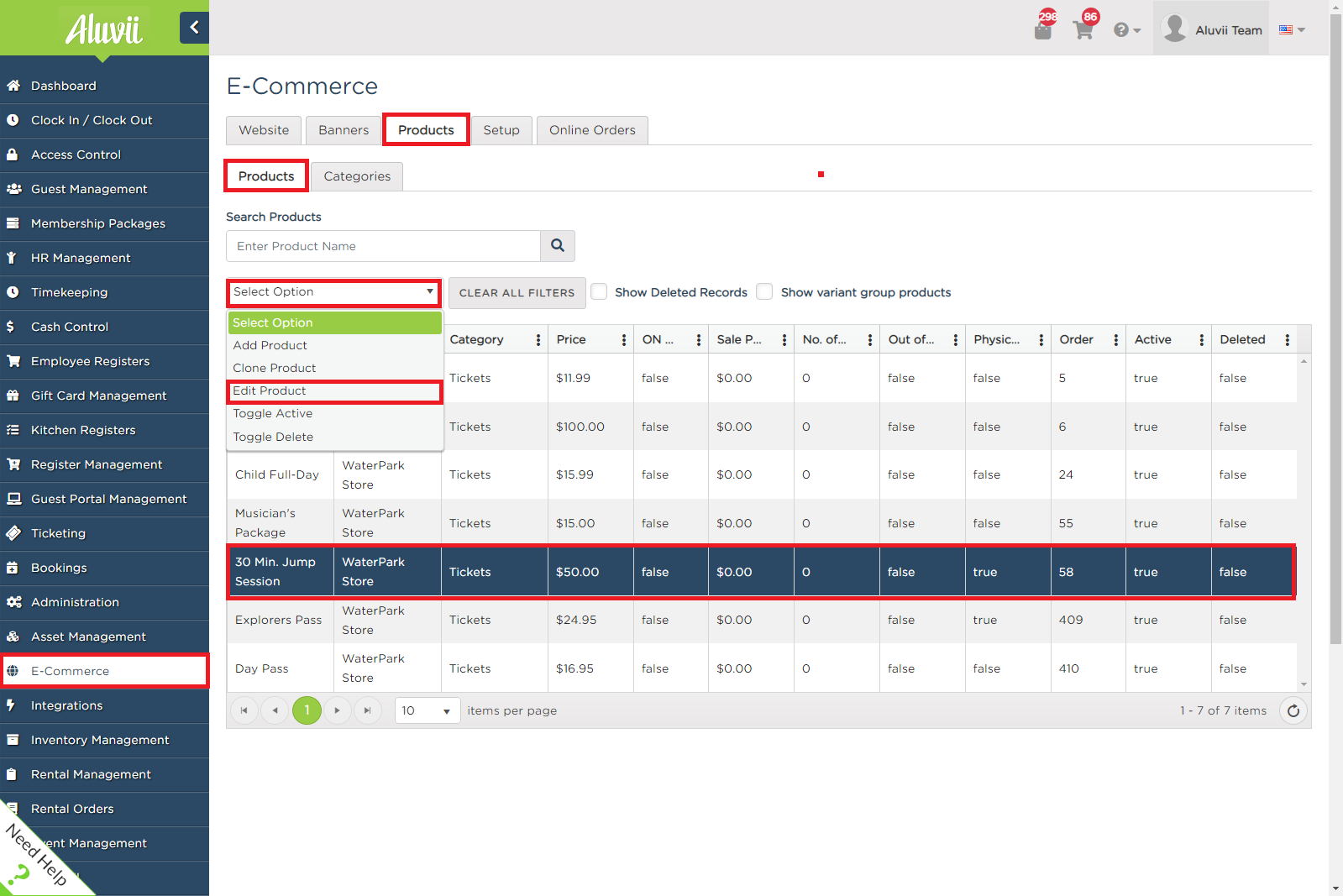Open the Select Option dropdown
1343x896 pixels.
[x=333, y=292]
